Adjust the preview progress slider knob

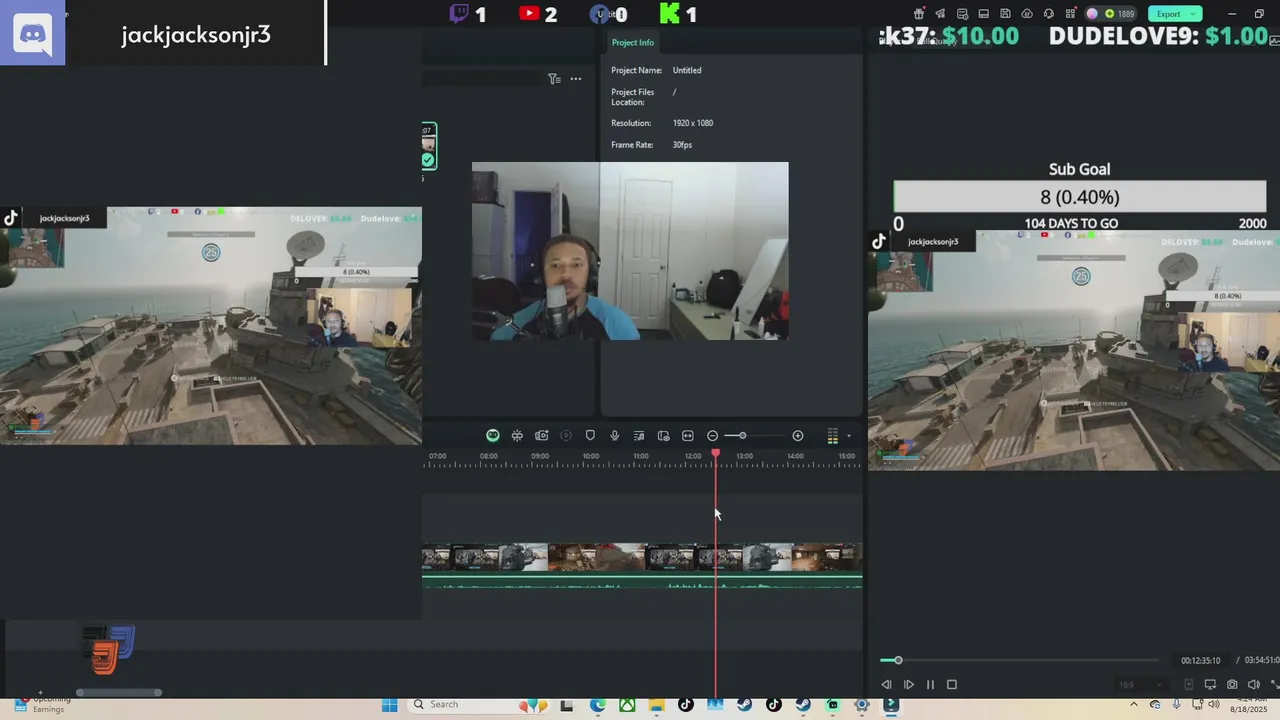898,660
